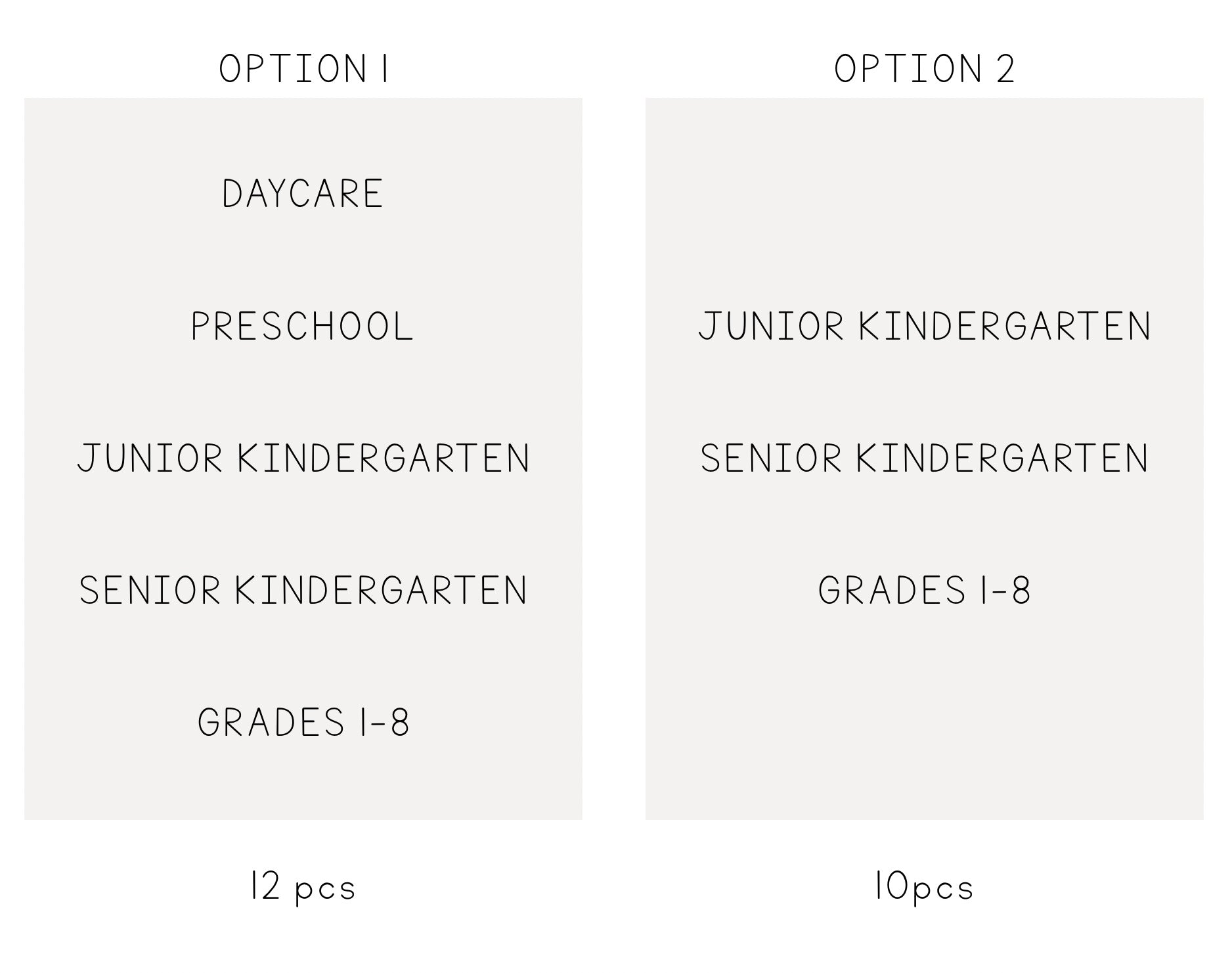Click empty space below Grades 1-8 in Option 2
Screen dimensions: 1232x973
pos(924,723)
